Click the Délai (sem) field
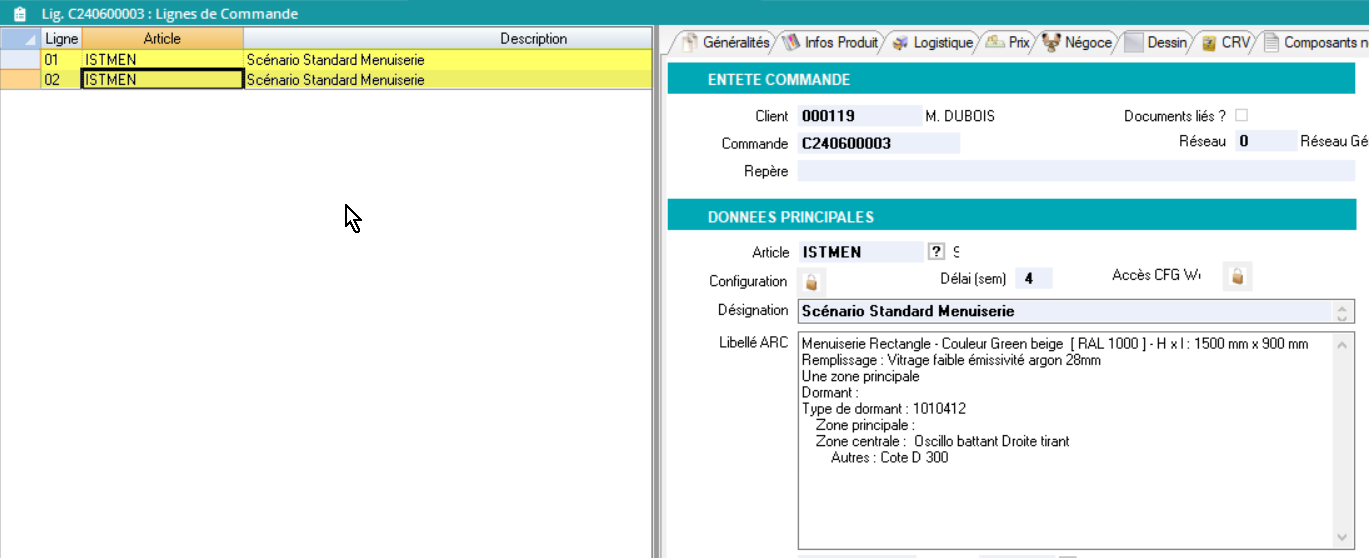Screen dimensions: 1369x558 tap(1033, 278)
